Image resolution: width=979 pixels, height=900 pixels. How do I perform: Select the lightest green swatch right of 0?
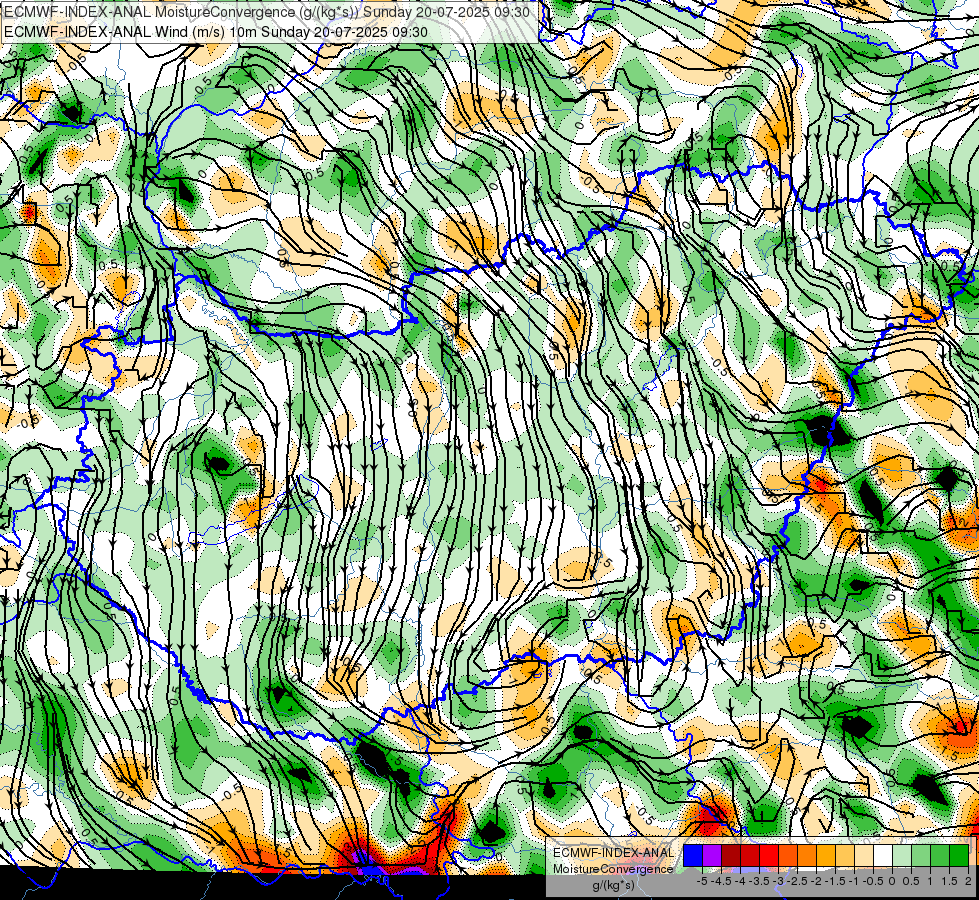pyautogui.click(x=902, y=855)
